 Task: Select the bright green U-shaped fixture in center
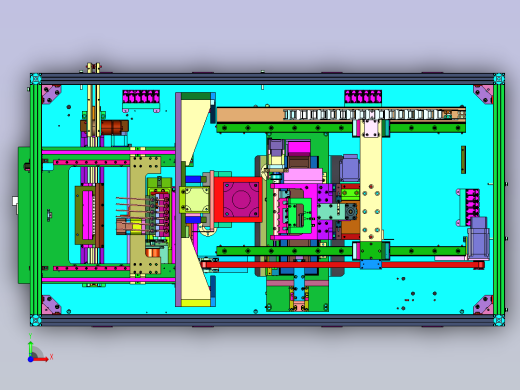pos(300,216)
